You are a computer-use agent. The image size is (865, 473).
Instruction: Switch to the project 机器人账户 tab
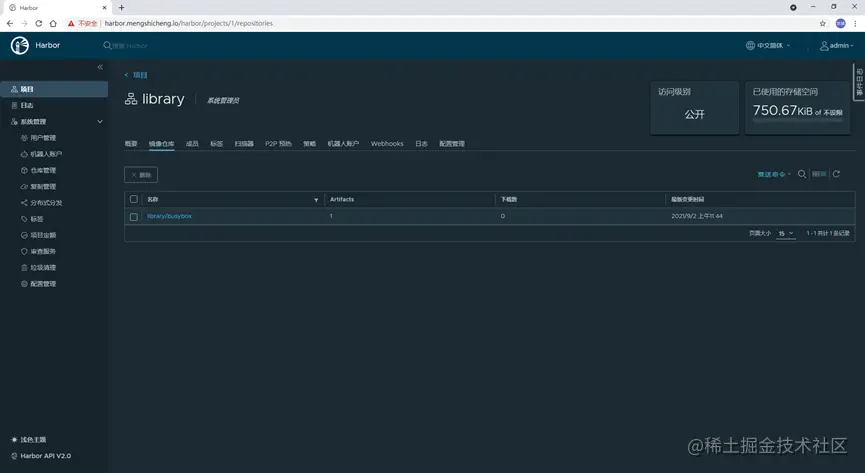tap(343, 144)
